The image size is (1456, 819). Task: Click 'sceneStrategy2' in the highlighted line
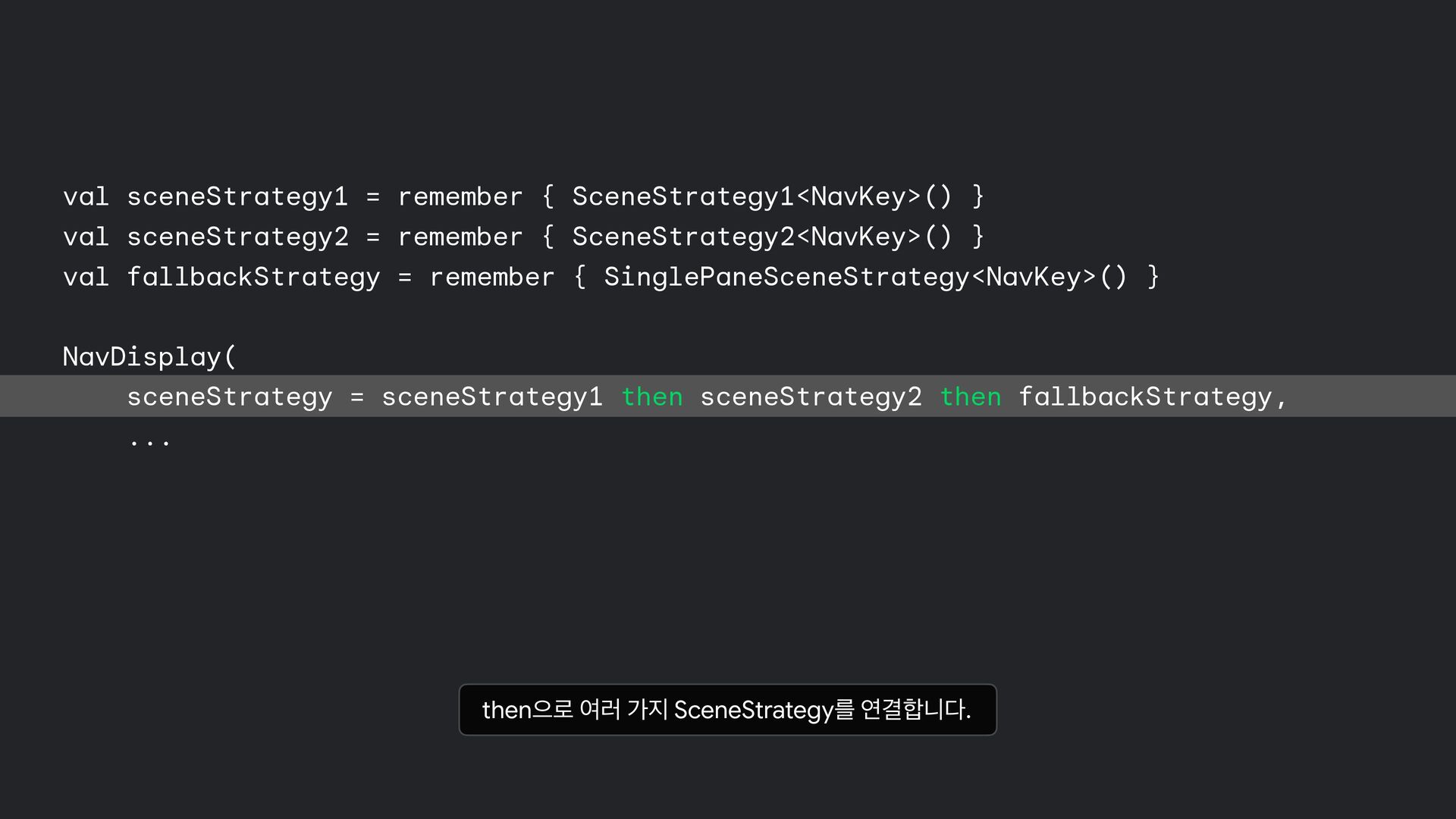click(811, 397)
